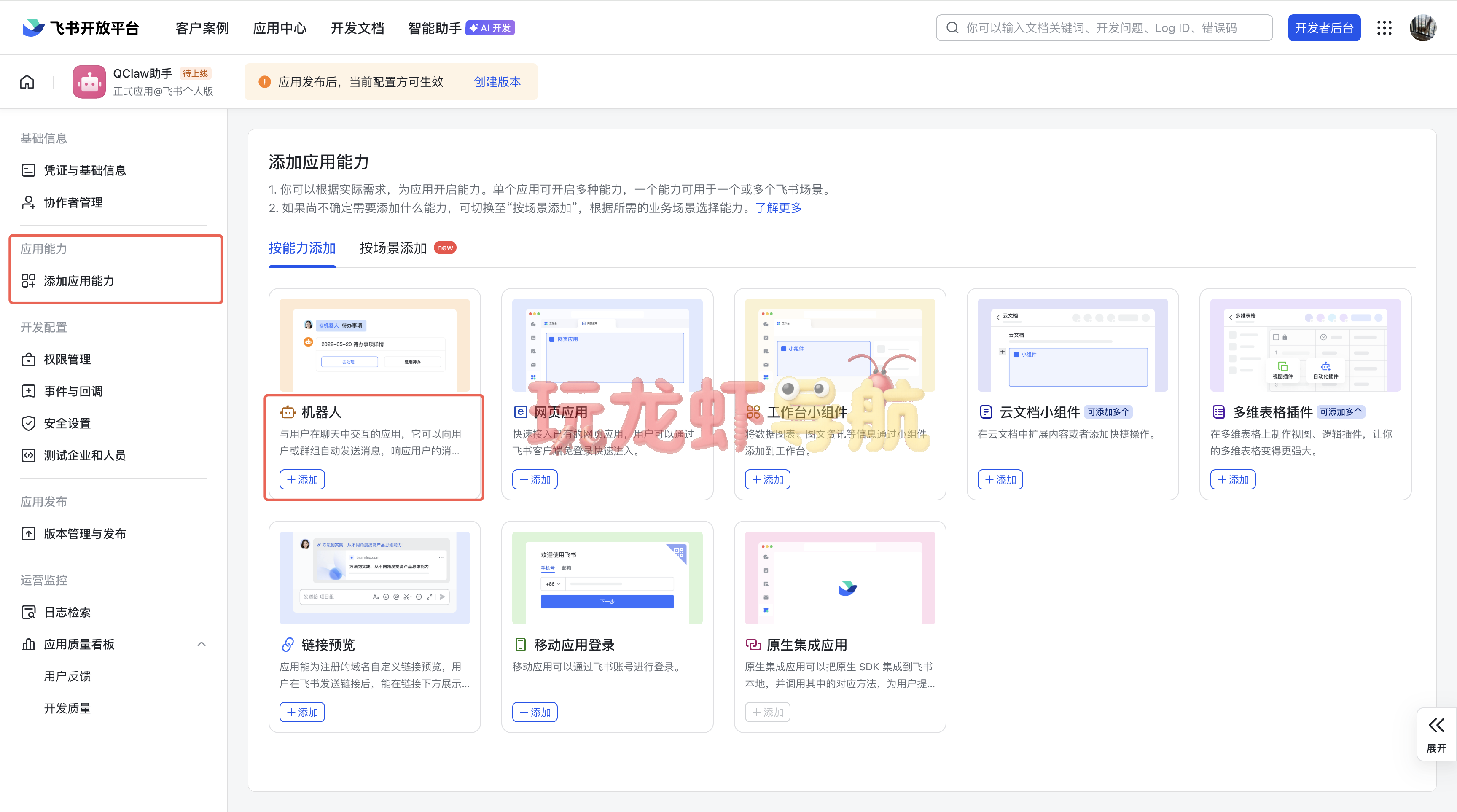This screenshot has width=1457, height=812.
Task: Click the 测试企业和人员 code icon
Action: tap(28, 455)
